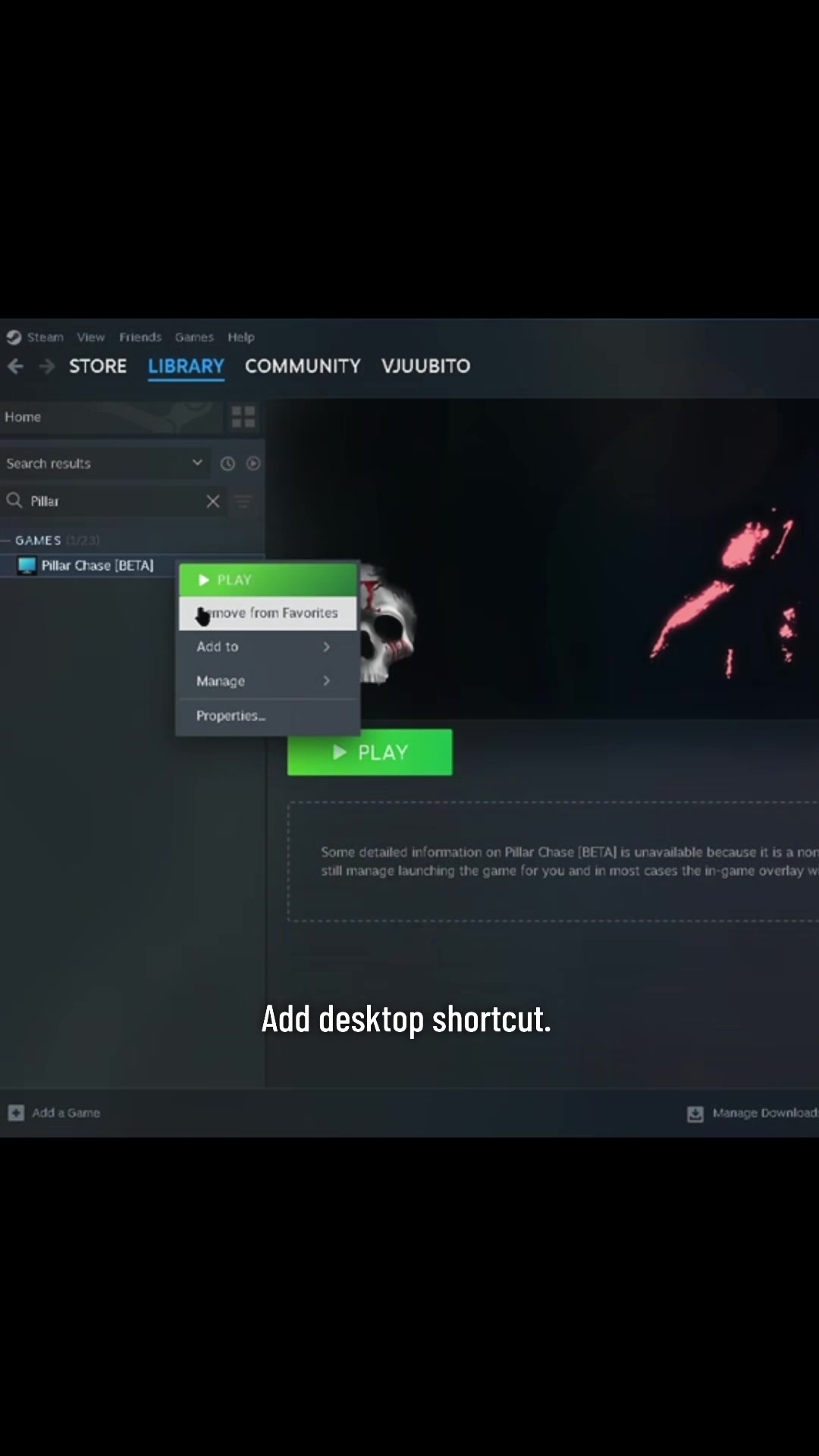Go forward with the right arrow
The height and width of the screenshot is (1456, 819).
pos(47,367)
